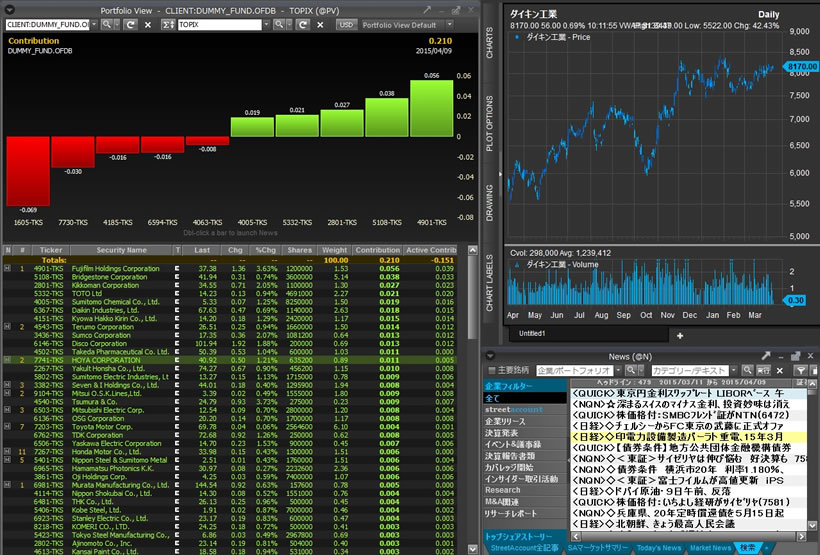Switch to Market News tab

tap(710, 548)
